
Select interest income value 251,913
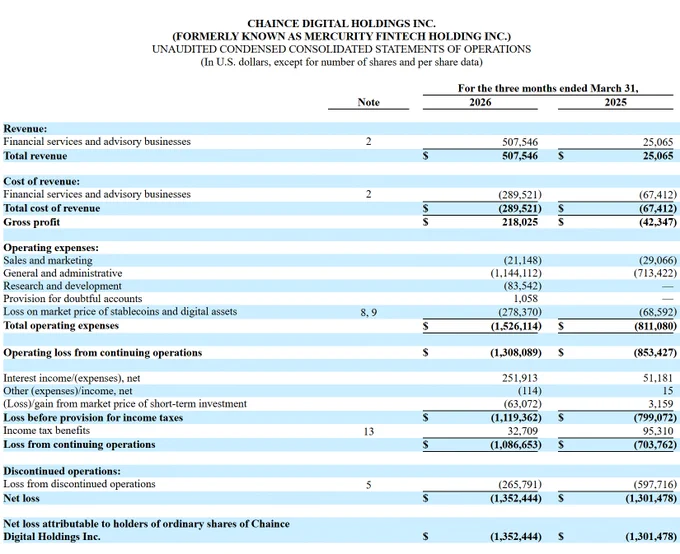520,378
